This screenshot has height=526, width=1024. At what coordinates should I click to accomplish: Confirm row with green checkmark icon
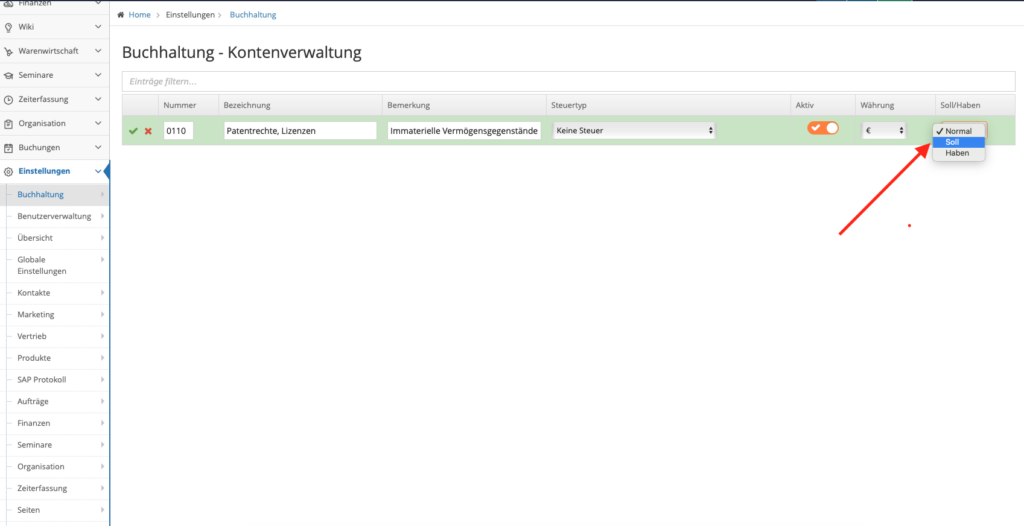point(133,131)
